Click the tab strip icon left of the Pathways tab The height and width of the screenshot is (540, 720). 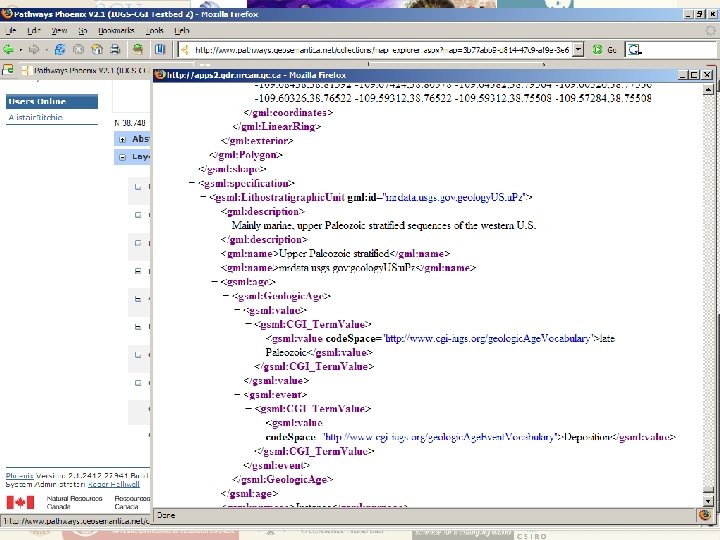coord(8,70)
